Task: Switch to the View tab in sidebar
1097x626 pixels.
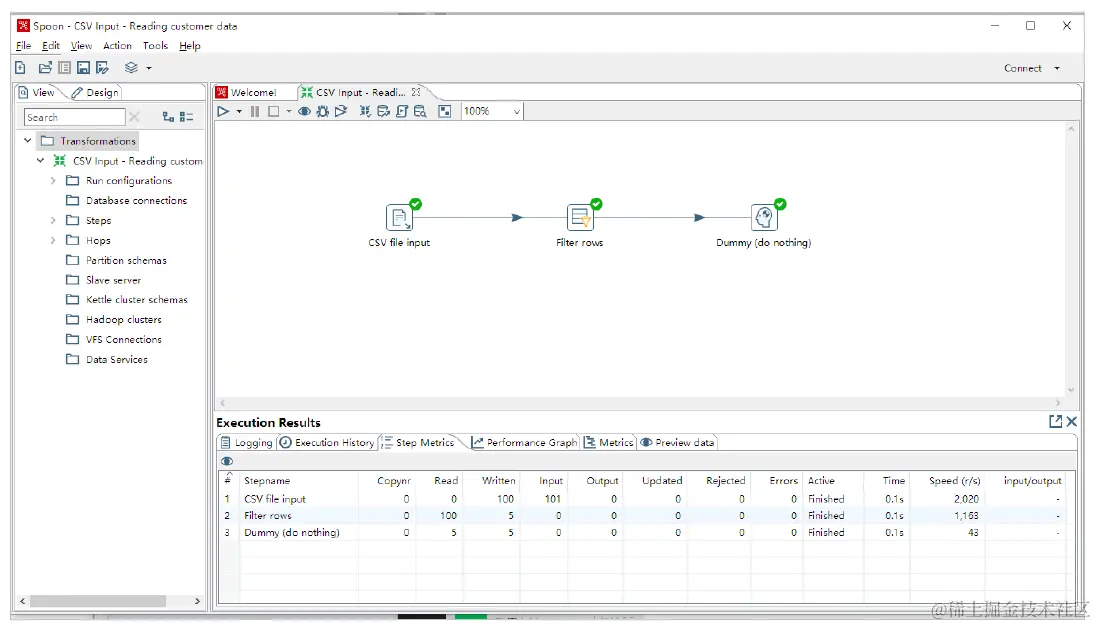Action: tap(37, 92)
